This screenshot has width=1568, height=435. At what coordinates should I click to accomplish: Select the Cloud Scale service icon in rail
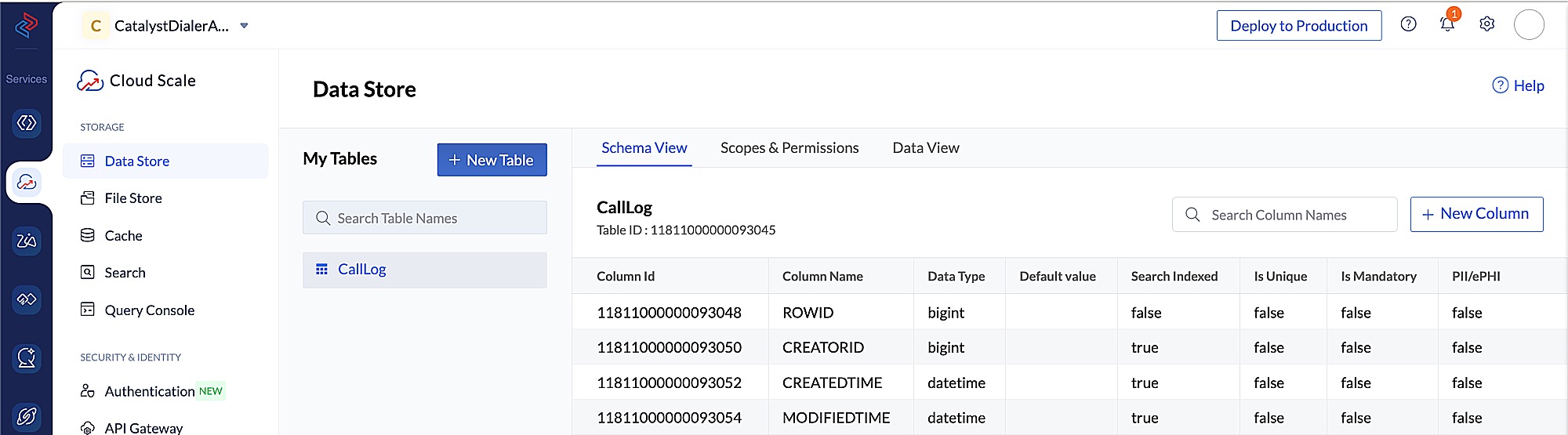coord(27,183)
